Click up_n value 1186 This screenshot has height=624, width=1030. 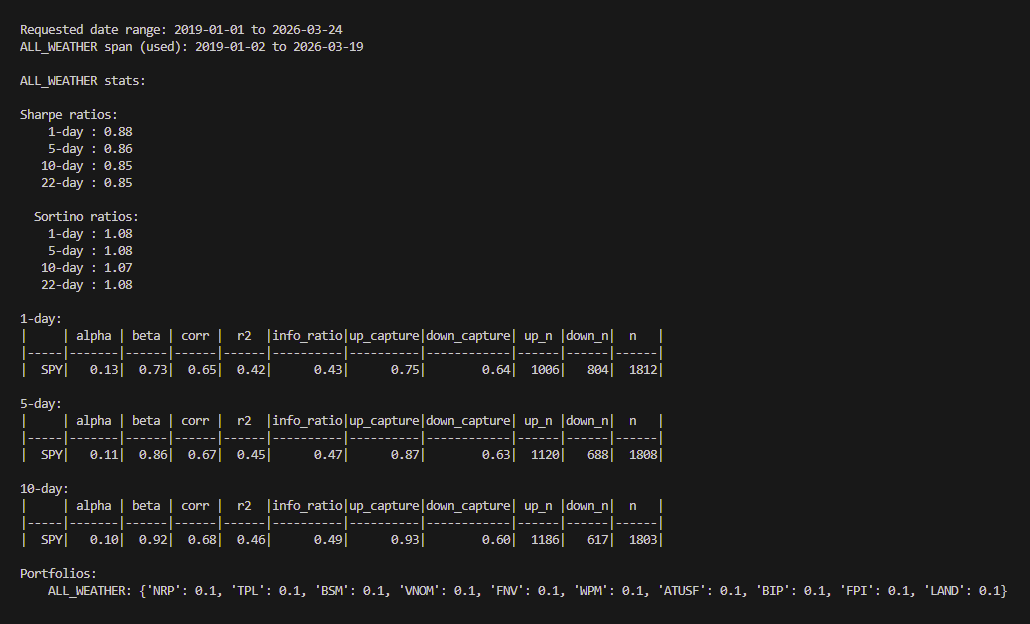click(545, 539)
